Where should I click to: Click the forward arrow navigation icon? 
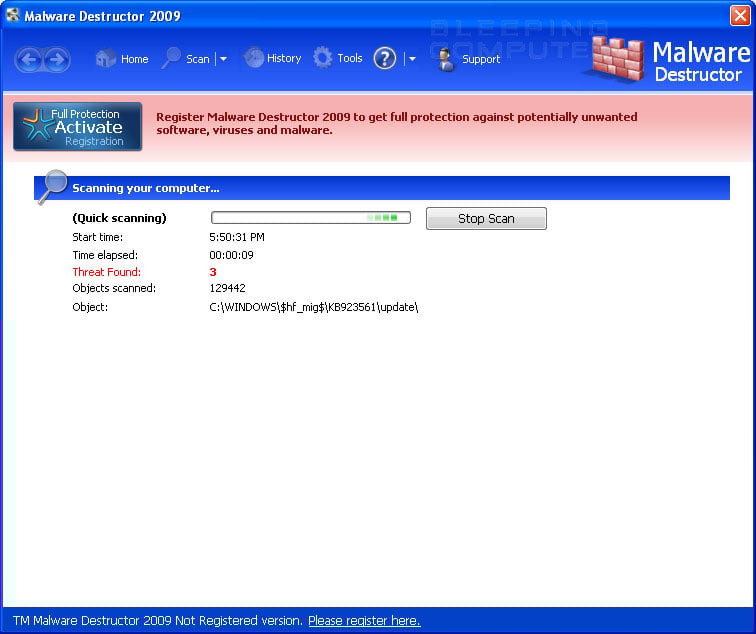tap(57, 60)
